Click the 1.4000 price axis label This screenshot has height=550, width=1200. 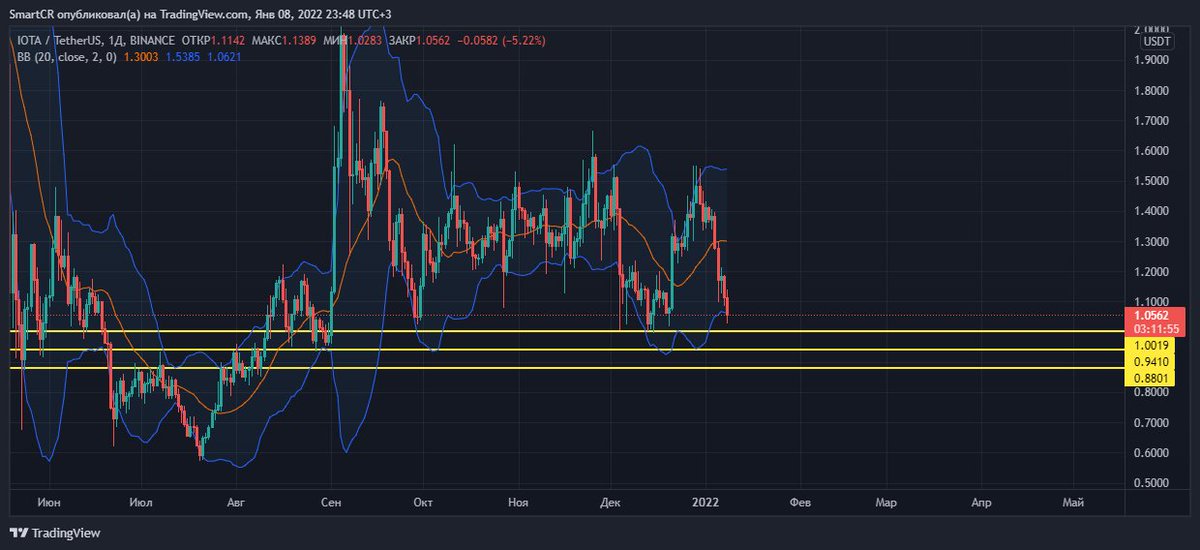click(1151, 211)
